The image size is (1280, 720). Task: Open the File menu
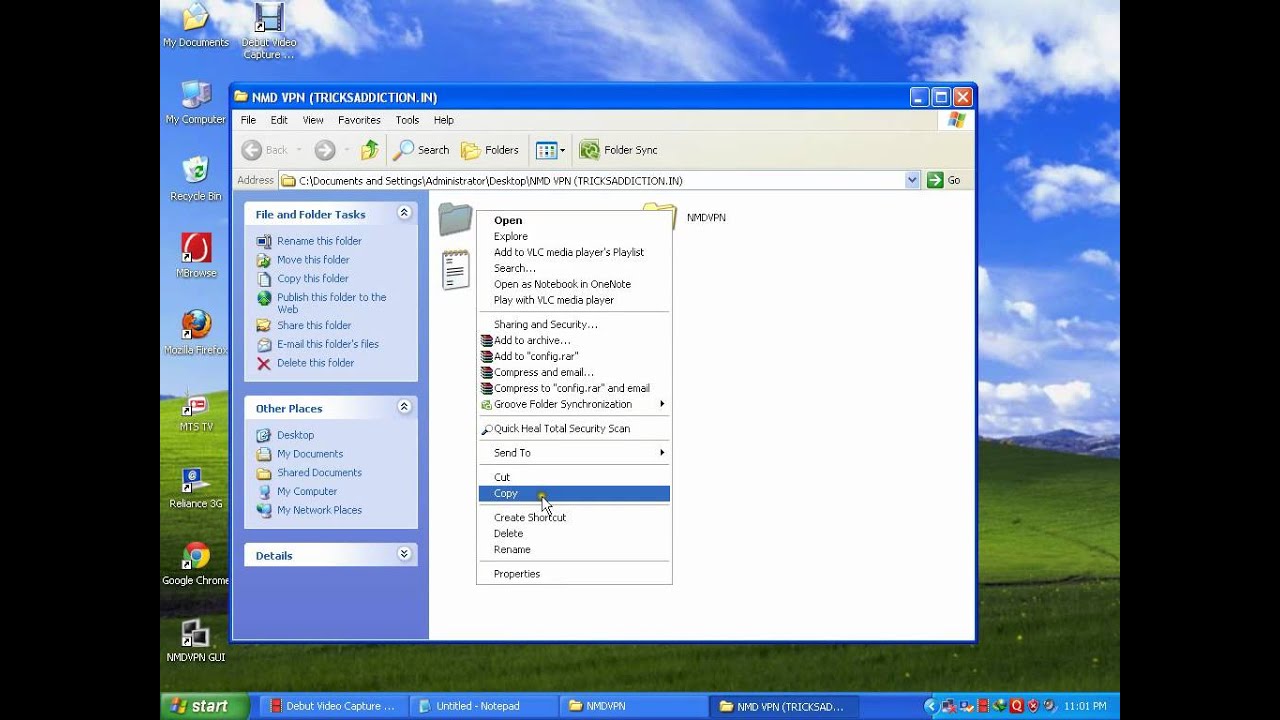[x=248, y=120]
